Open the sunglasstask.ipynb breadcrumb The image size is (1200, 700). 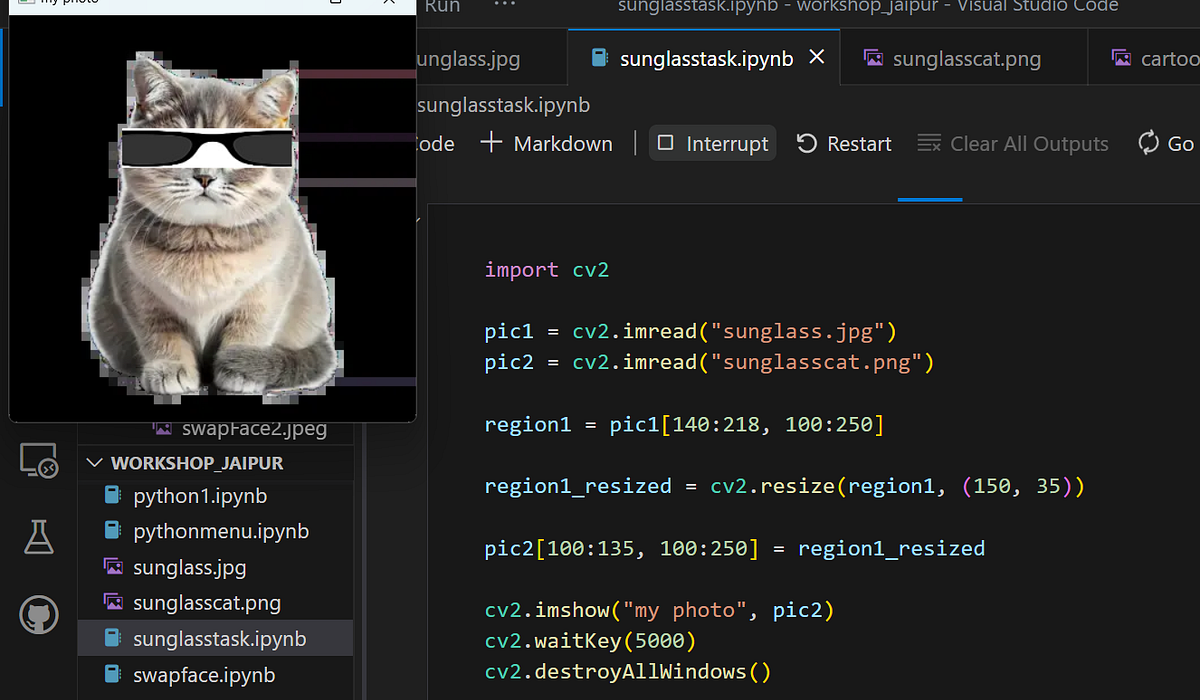pyautogui.click(x=503, y=104)
